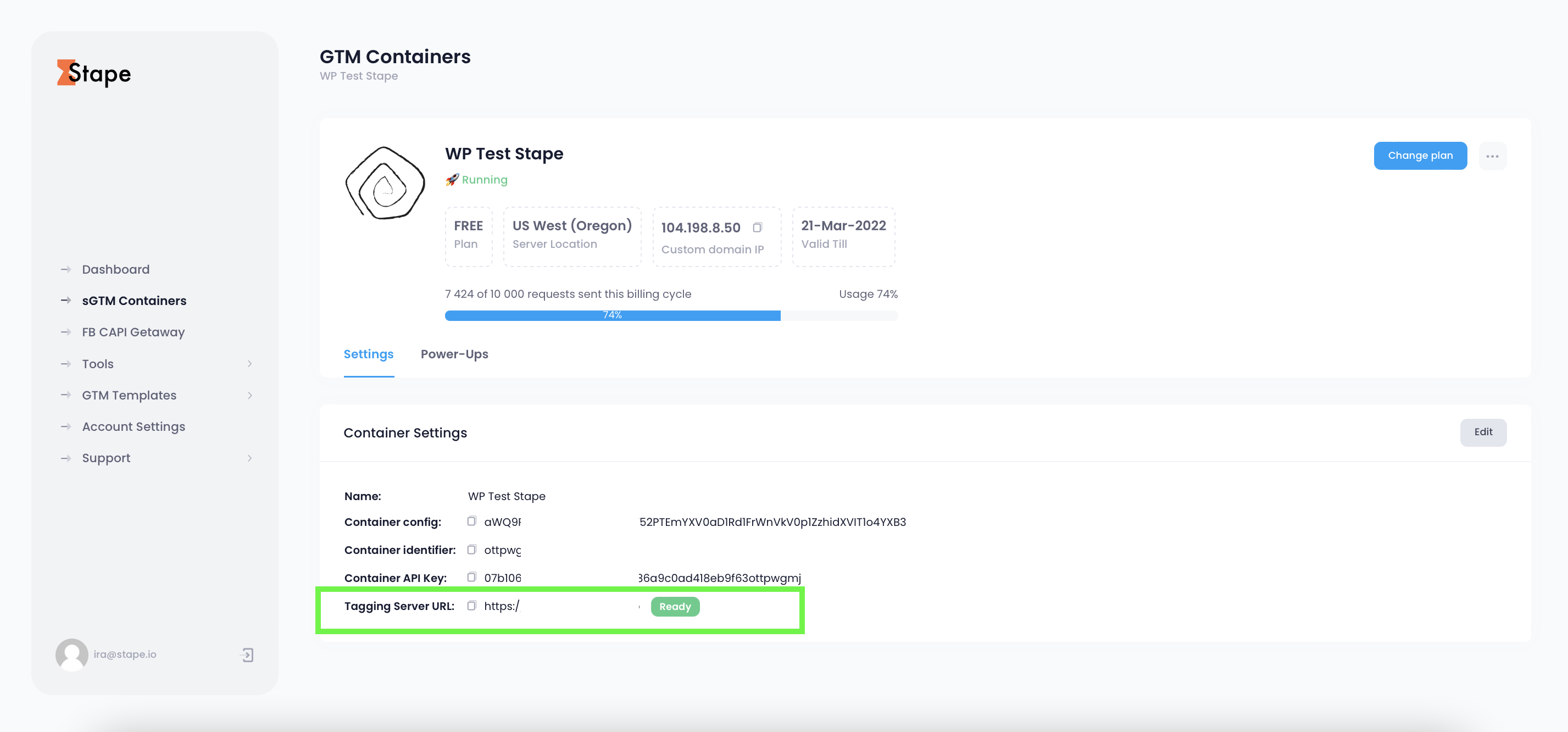Screen dimensions: 1568x732
Task: Click the Edit button in Container Settings
Action: coord(1483,432)
